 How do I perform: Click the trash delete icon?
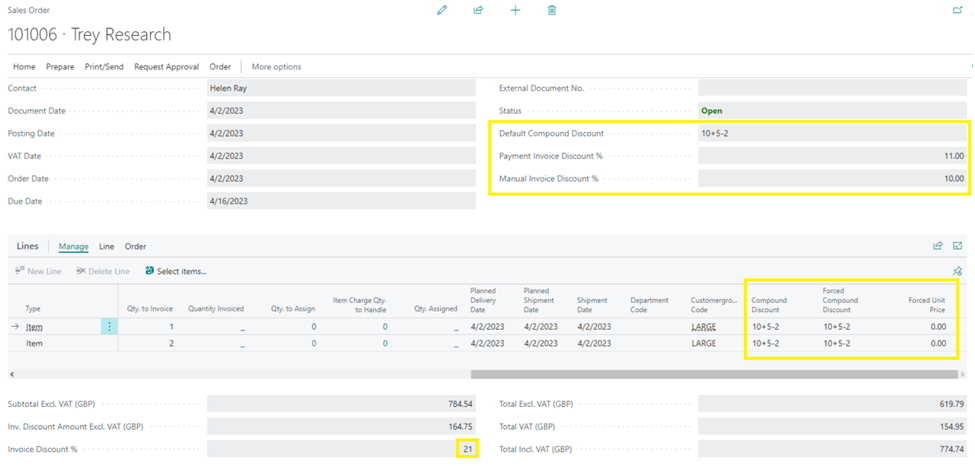pyautogui.click(x=552, y=11)
